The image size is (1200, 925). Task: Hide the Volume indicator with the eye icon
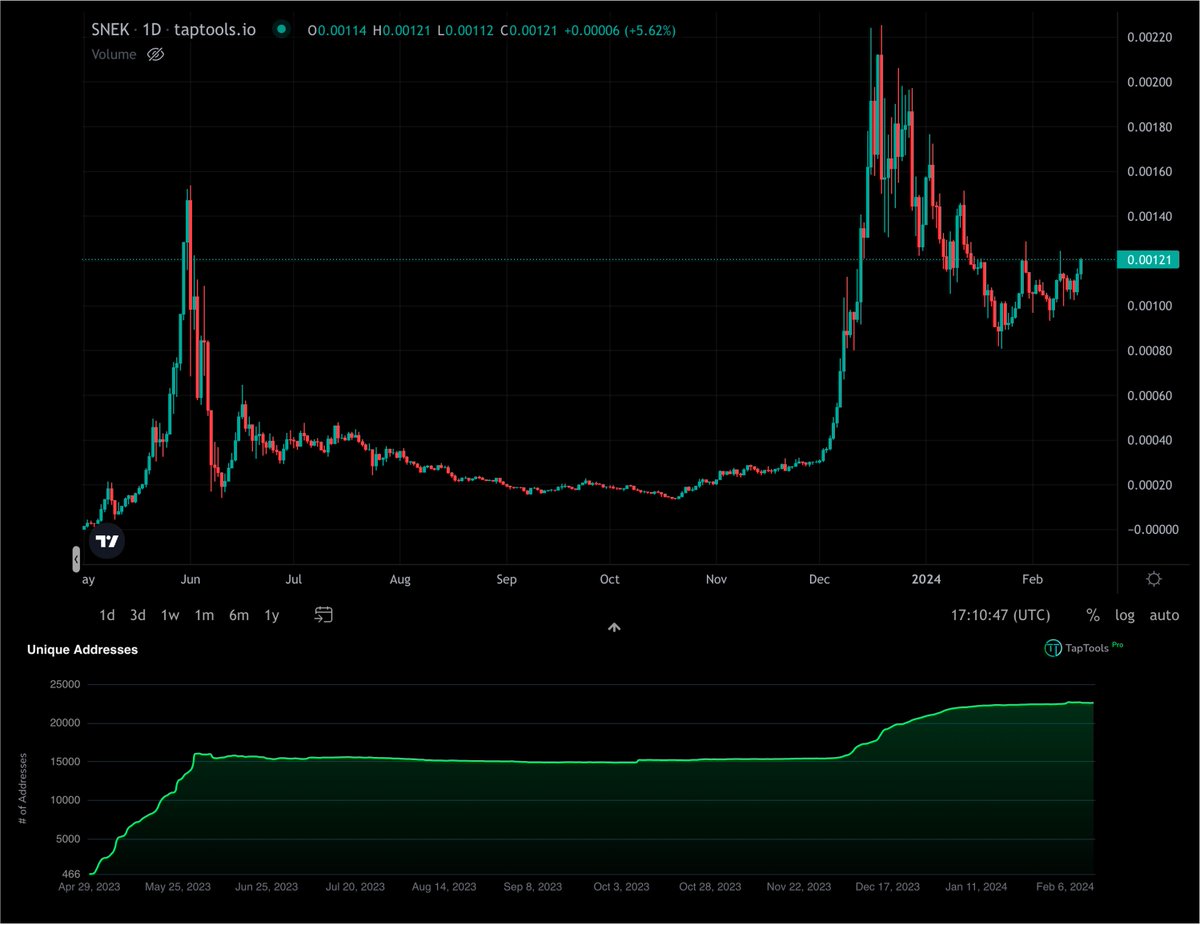tap(155, 54)
